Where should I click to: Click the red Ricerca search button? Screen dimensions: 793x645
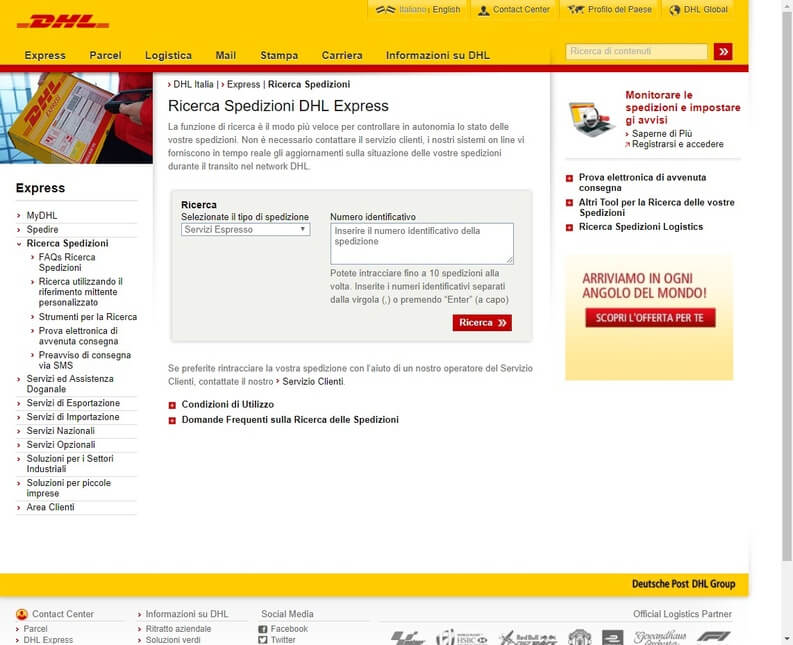482,323
